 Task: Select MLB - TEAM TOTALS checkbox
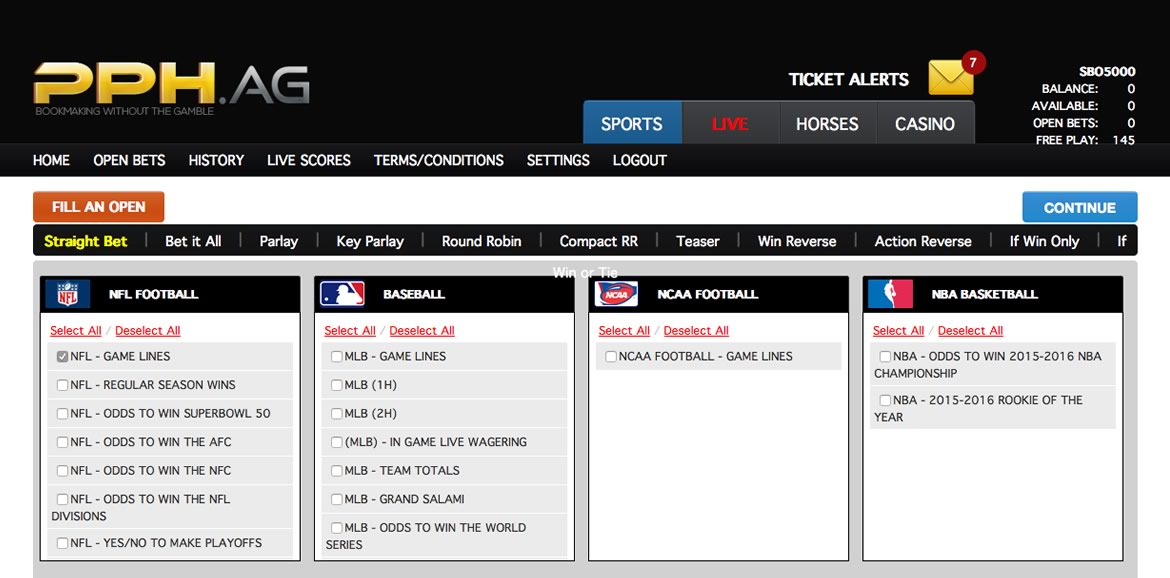point(337,471)
